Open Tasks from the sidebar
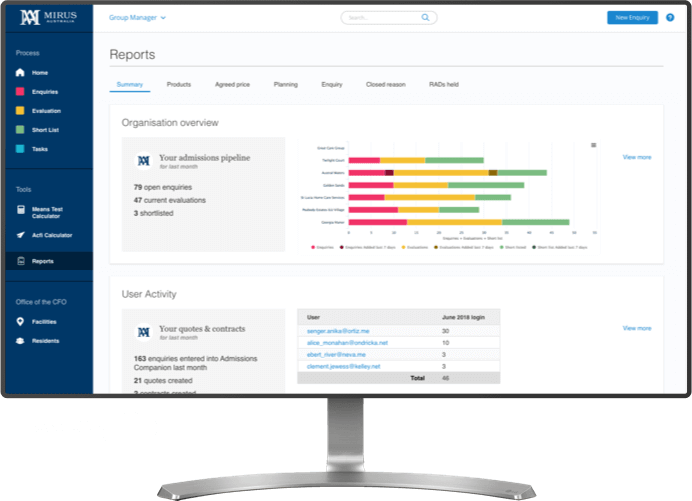Viewport: 692px width, 501px height. (x=40, y=149)
